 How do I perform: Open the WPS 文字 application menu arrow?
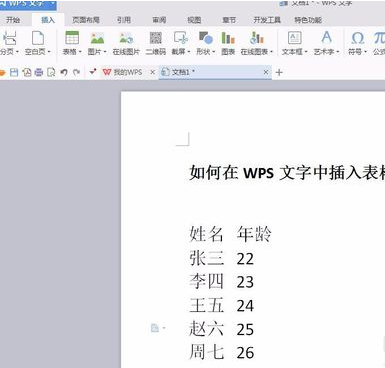(x=53, y=3)
